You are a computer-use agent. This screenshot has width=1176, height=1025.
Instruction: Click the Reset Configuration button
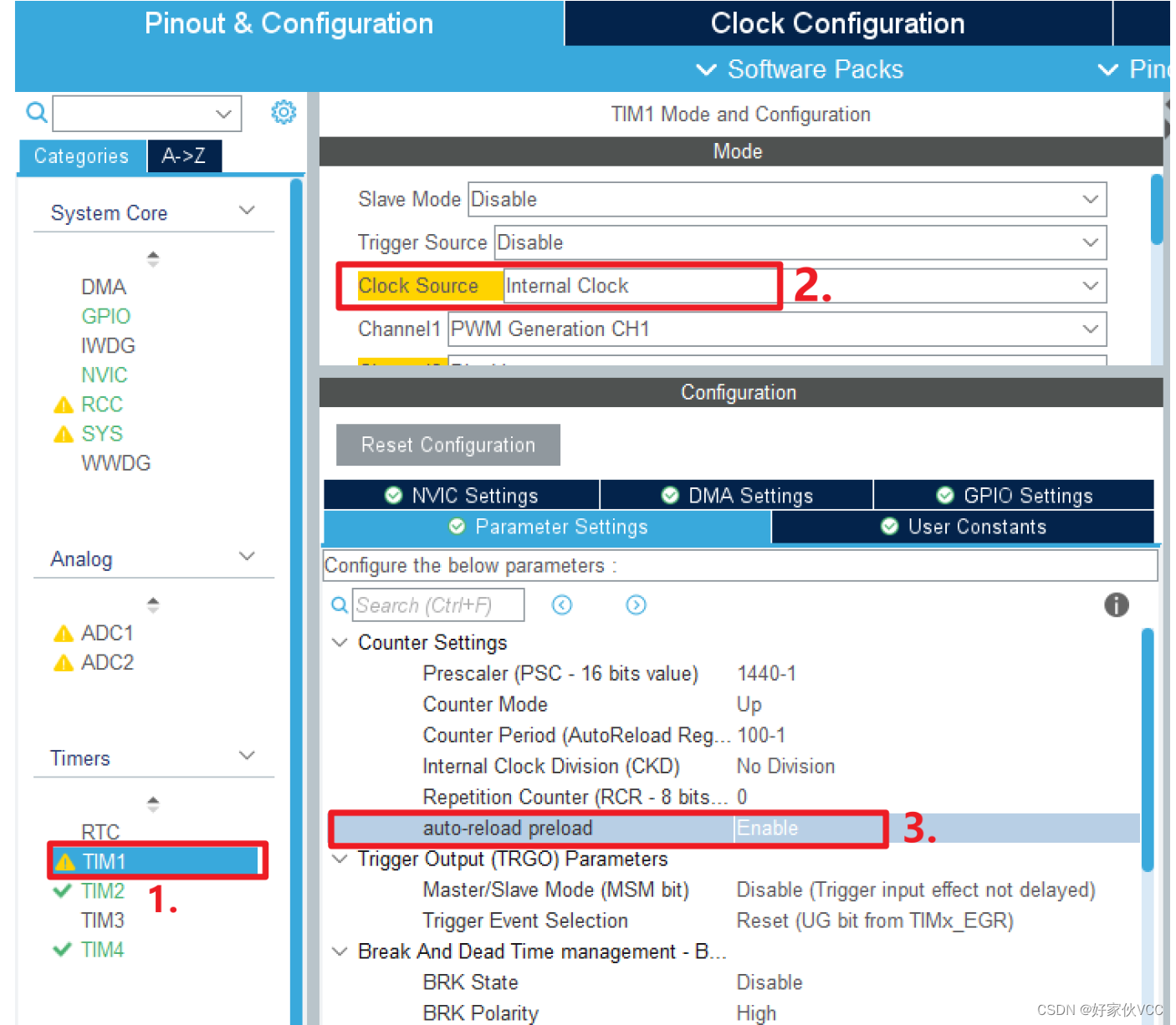(448, 445)
